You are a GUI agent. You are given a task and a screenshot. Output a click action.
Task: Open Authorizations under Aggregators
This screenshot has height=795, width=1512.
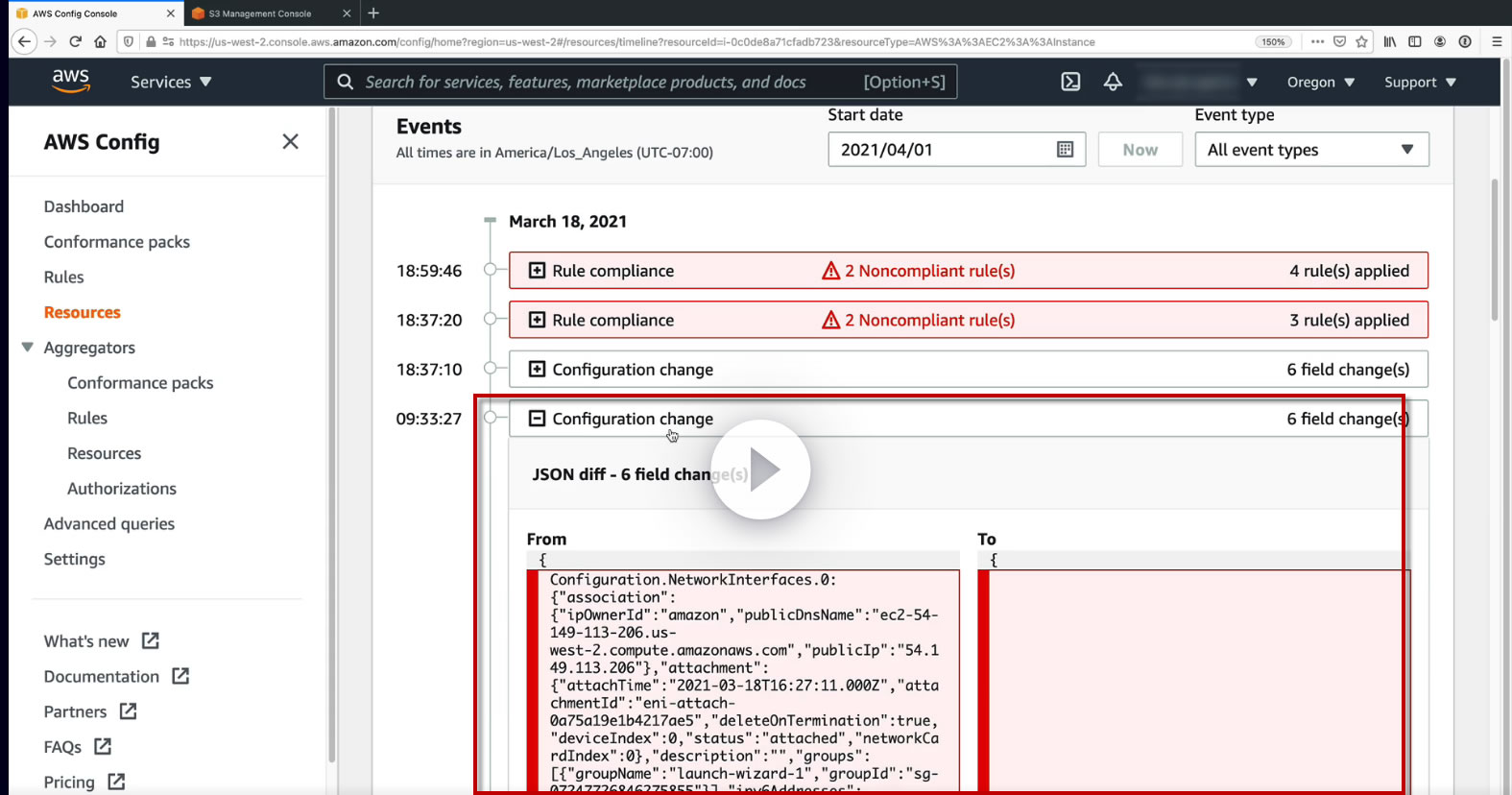pyautogui.click(x=122, y=489)
